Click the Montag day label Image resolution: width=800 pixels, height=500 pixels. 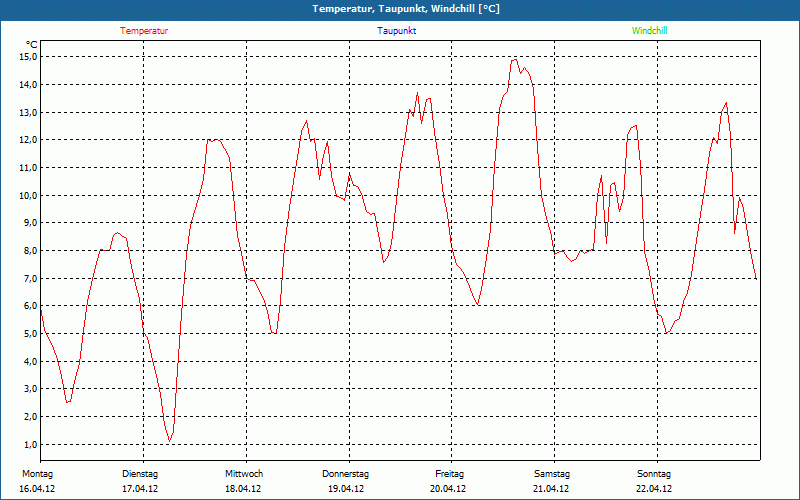37,474
